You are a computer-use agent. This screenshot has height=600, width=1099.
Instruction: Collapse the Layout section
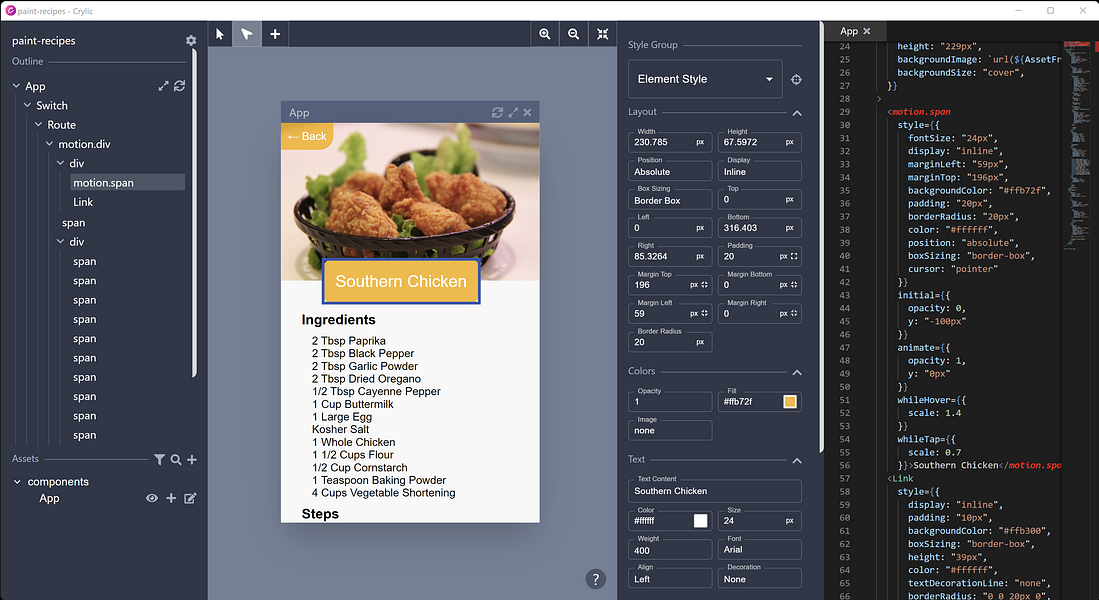(797, 112)
